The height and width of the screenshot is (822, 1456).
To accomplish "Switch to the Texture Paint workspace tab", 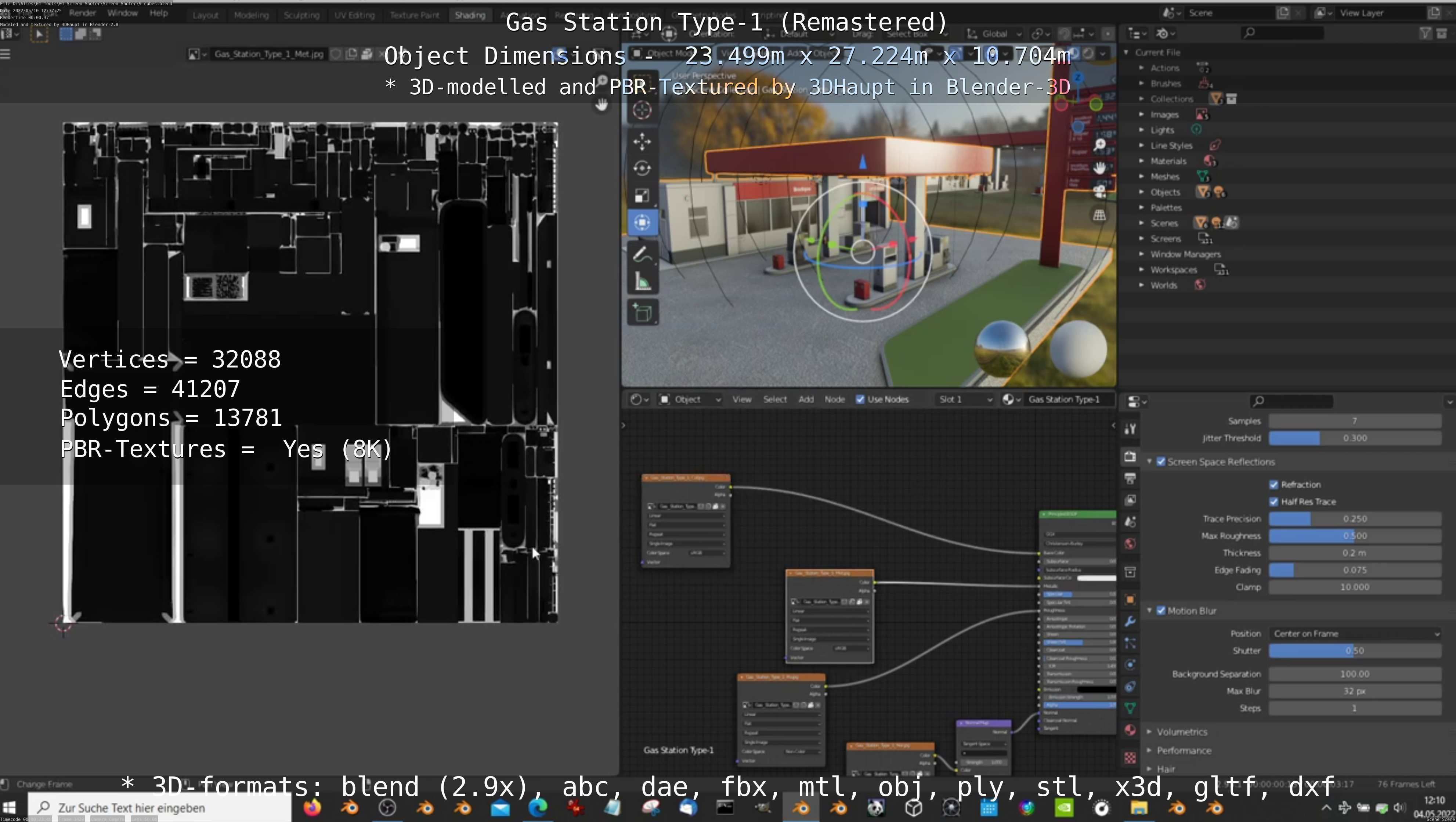I will tap(414, 15).
